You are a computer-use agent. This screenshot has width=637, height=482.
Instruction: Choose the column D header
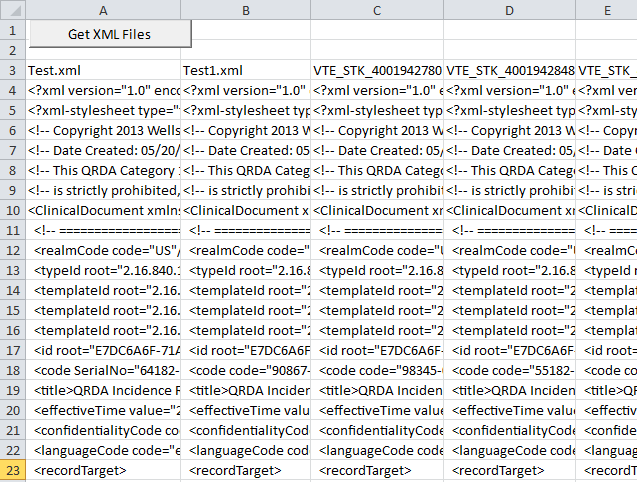[509, 9]
